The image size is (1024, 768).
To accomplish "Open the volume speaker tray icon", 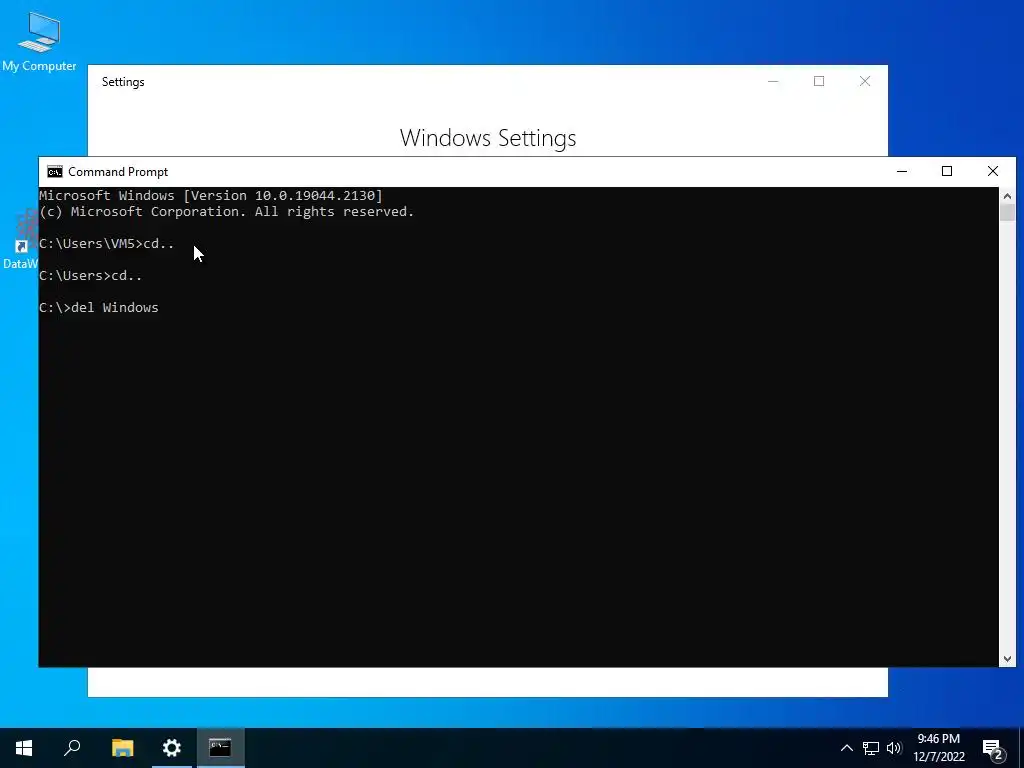I will [894, 748].
